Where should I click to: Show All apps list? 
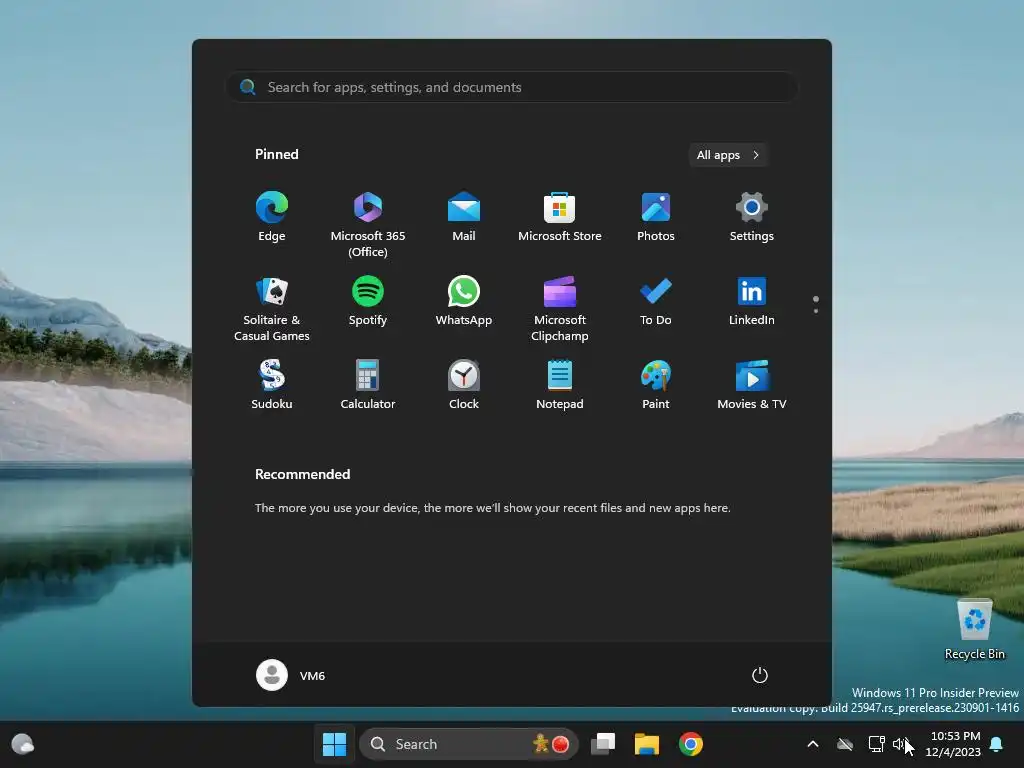click(x=728, y=155)
